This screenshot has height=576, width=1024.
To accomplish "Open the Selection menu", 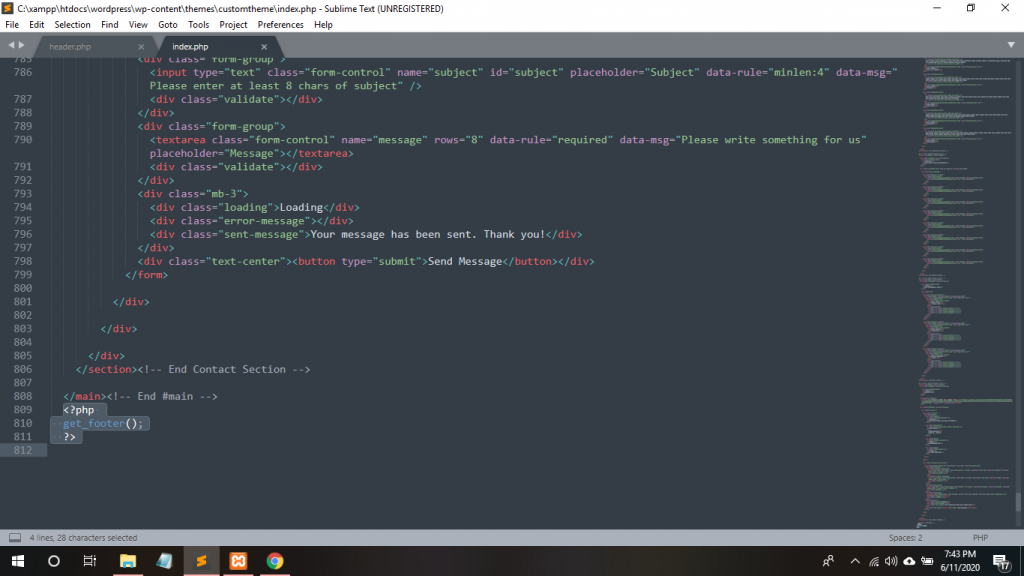I will 72,24.
